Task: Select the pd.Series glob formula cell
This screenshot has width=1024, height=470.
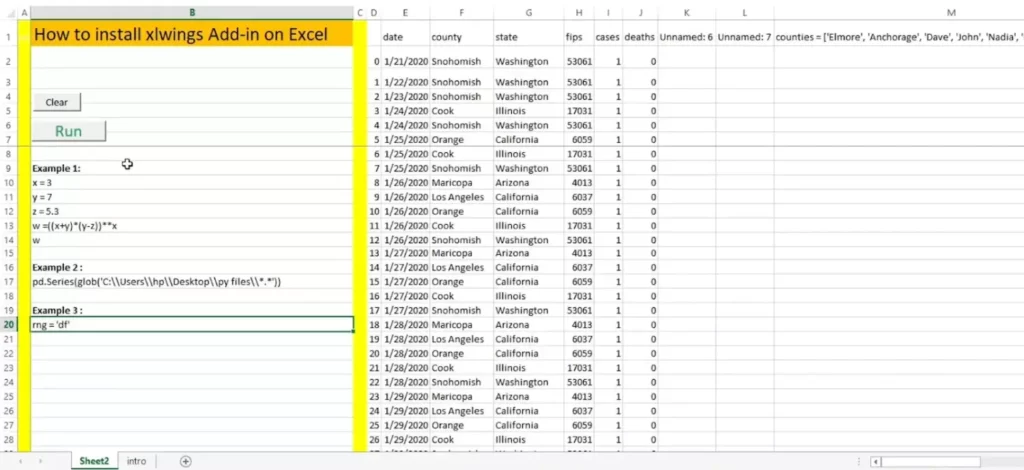Action: [x=192, y=282]
